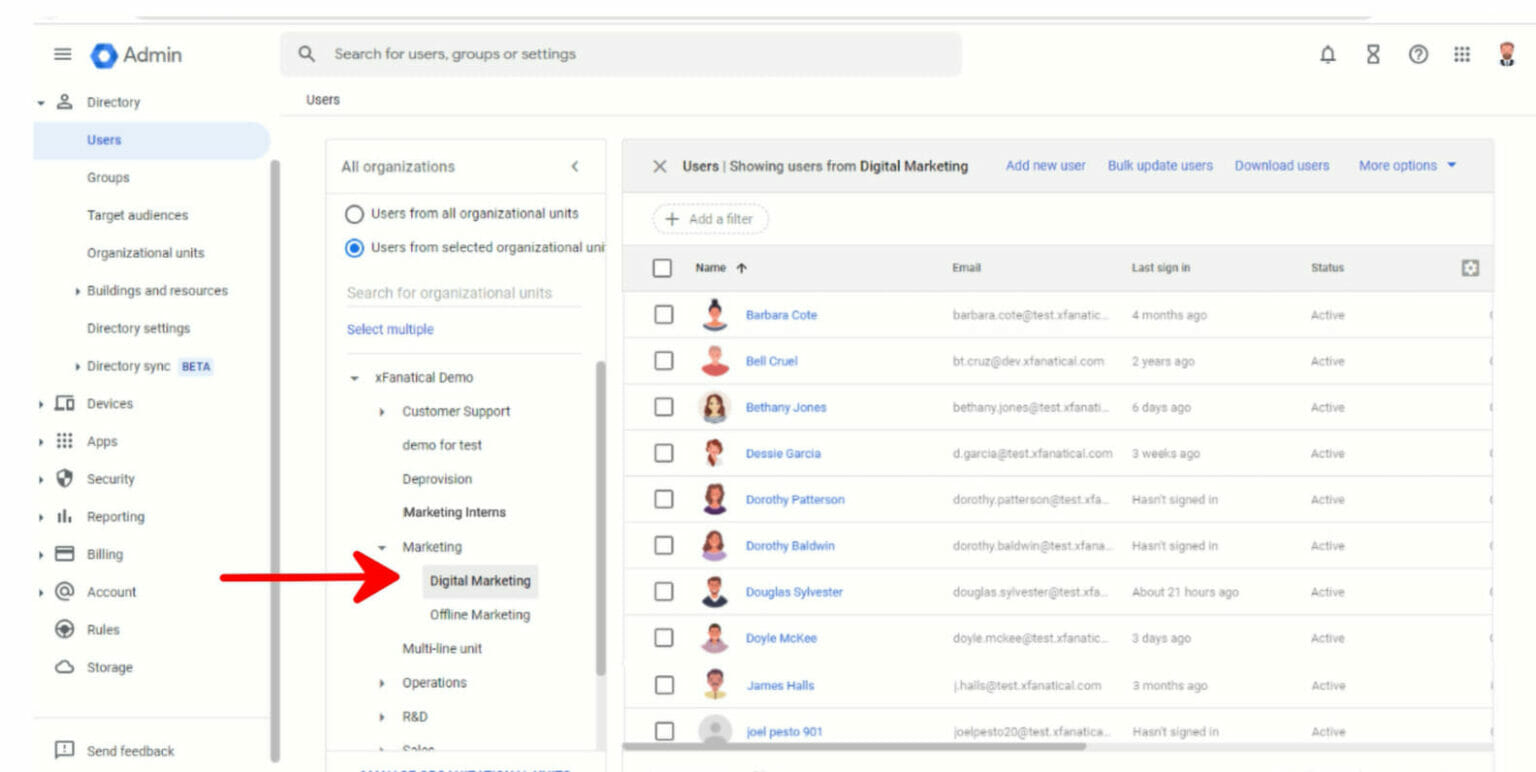The height and width of the screenshot is (772, 1536).
Task: Open the main navigation hamburger menu
Action: coord(62,55)
